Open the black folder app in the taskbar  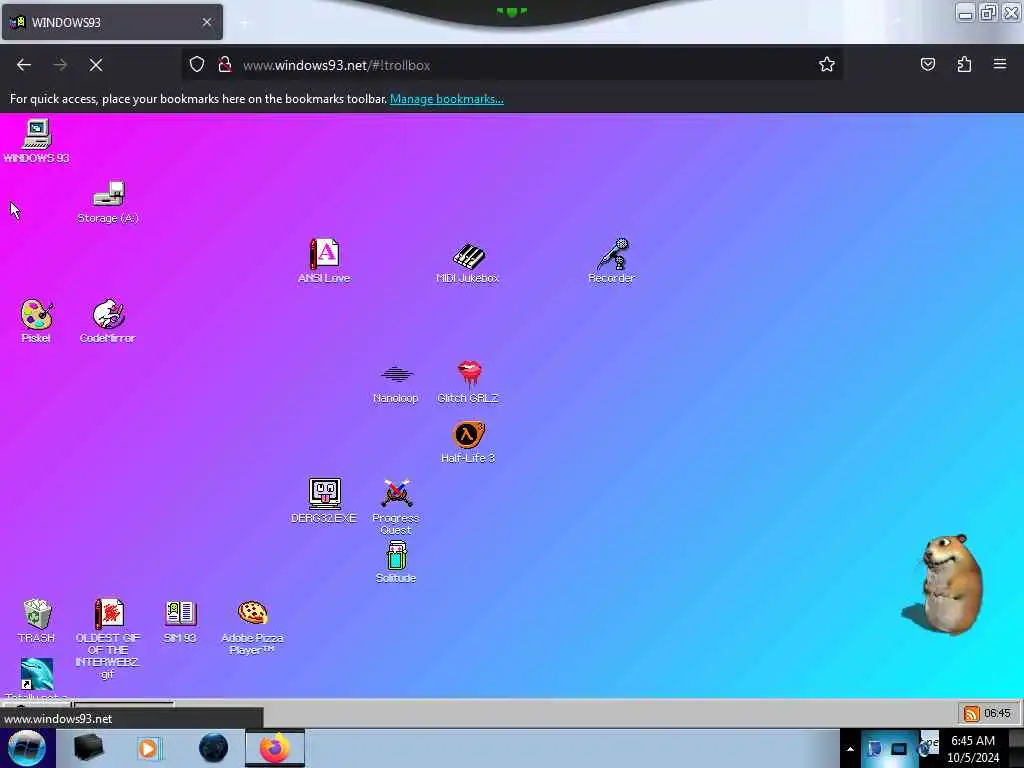[89, 748]
